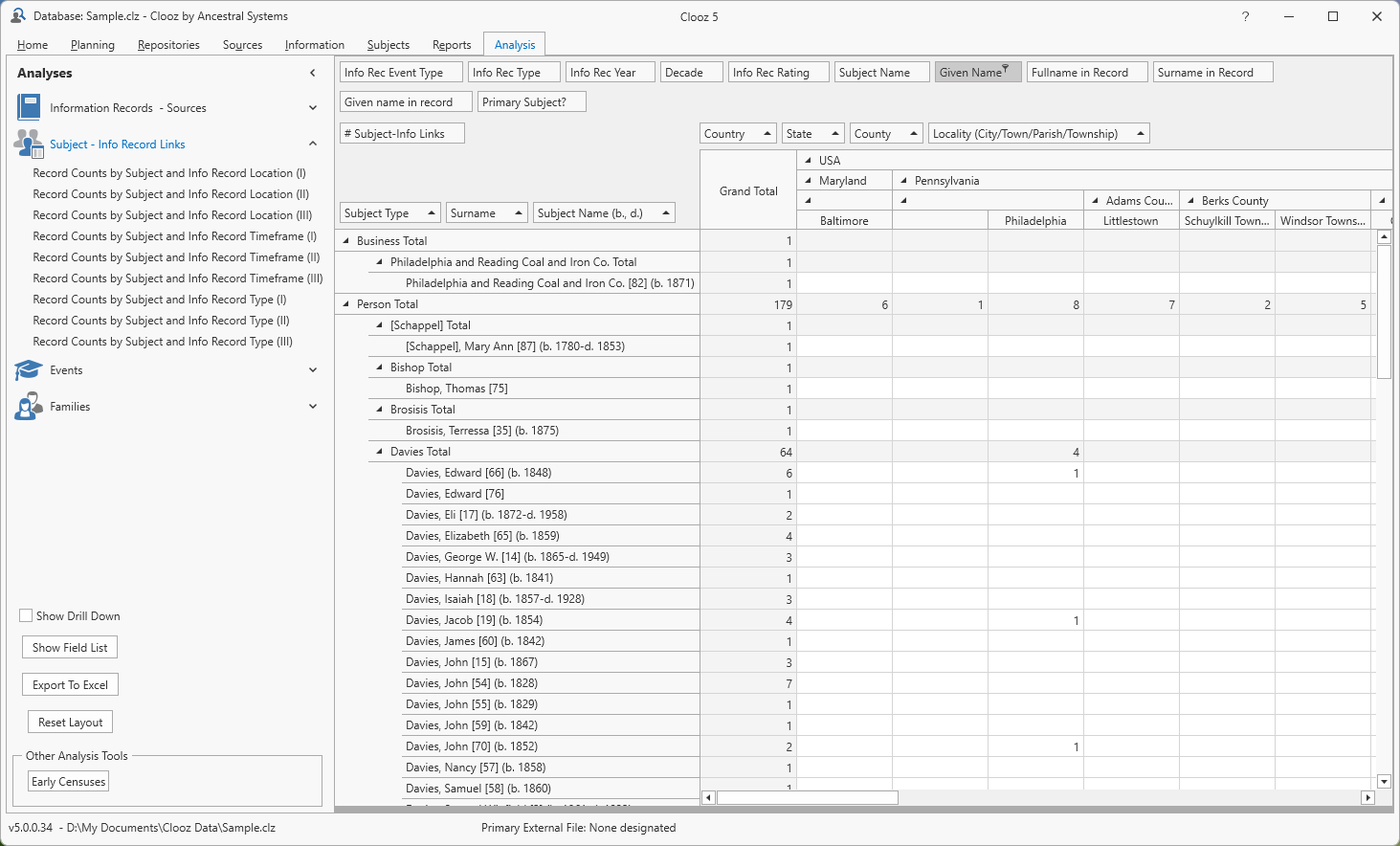The image size is (1400, 846).
Task: Collapse the Person Total row group
Action: (x=346, y=304)
